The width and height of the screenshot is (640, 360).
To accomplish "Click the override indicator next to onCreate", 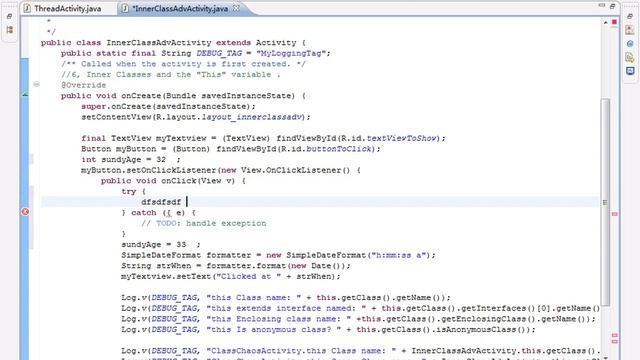I will pyautogui.click(x=25, y=95).
